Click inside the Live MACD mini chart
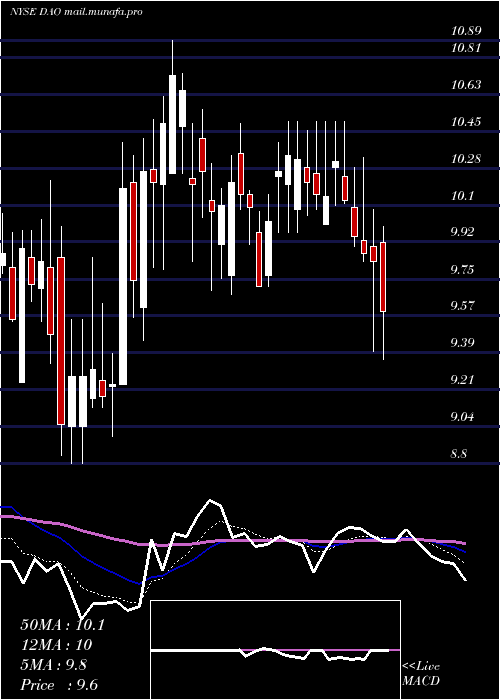This screenshot has height=700, width=500. tap(275, 650)
